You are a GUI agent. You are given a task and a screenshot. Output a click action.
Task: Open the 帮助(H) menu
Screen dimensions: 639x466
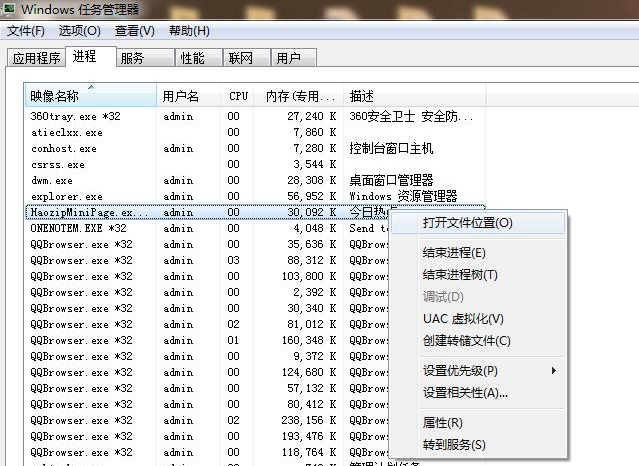point(190,31)
